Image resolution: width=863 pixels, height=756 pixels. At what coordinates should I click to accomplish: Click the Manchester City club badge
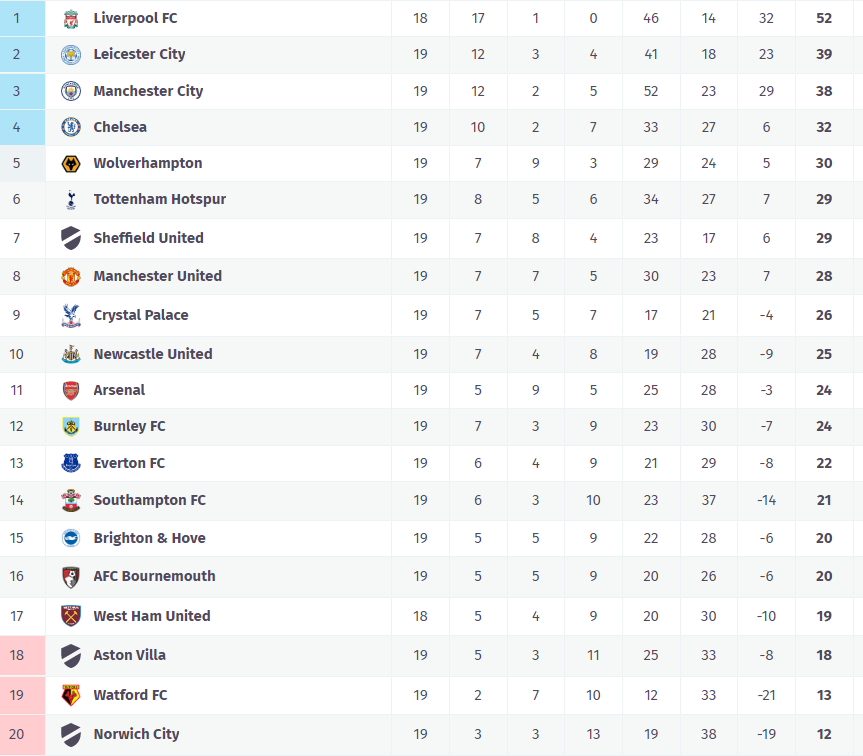71,91
